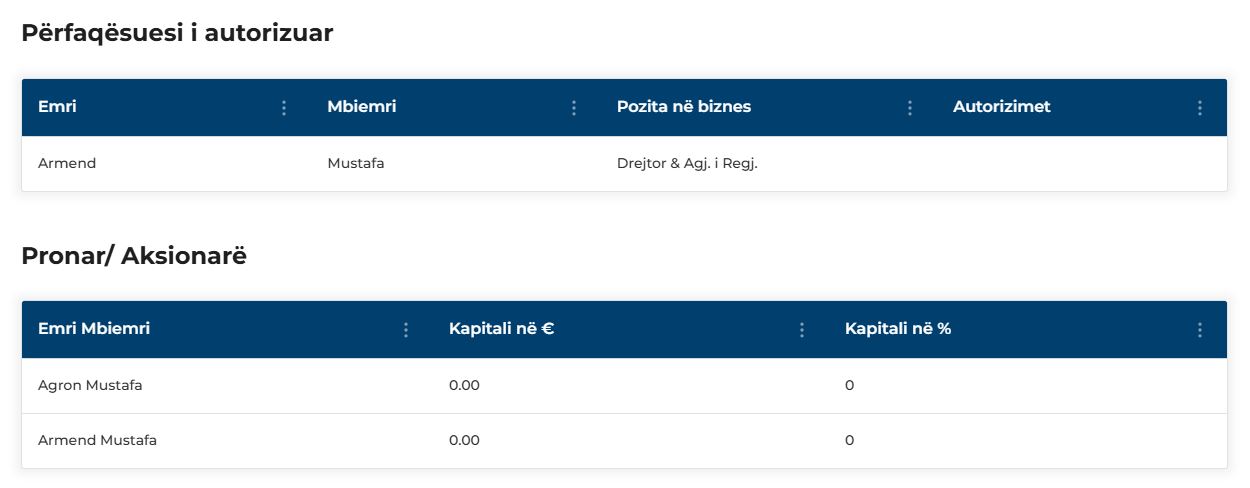This screenshot has width=1250, height=488.
Task: Open the Mbiemri column three-dot menu
Action: [574, 108]
